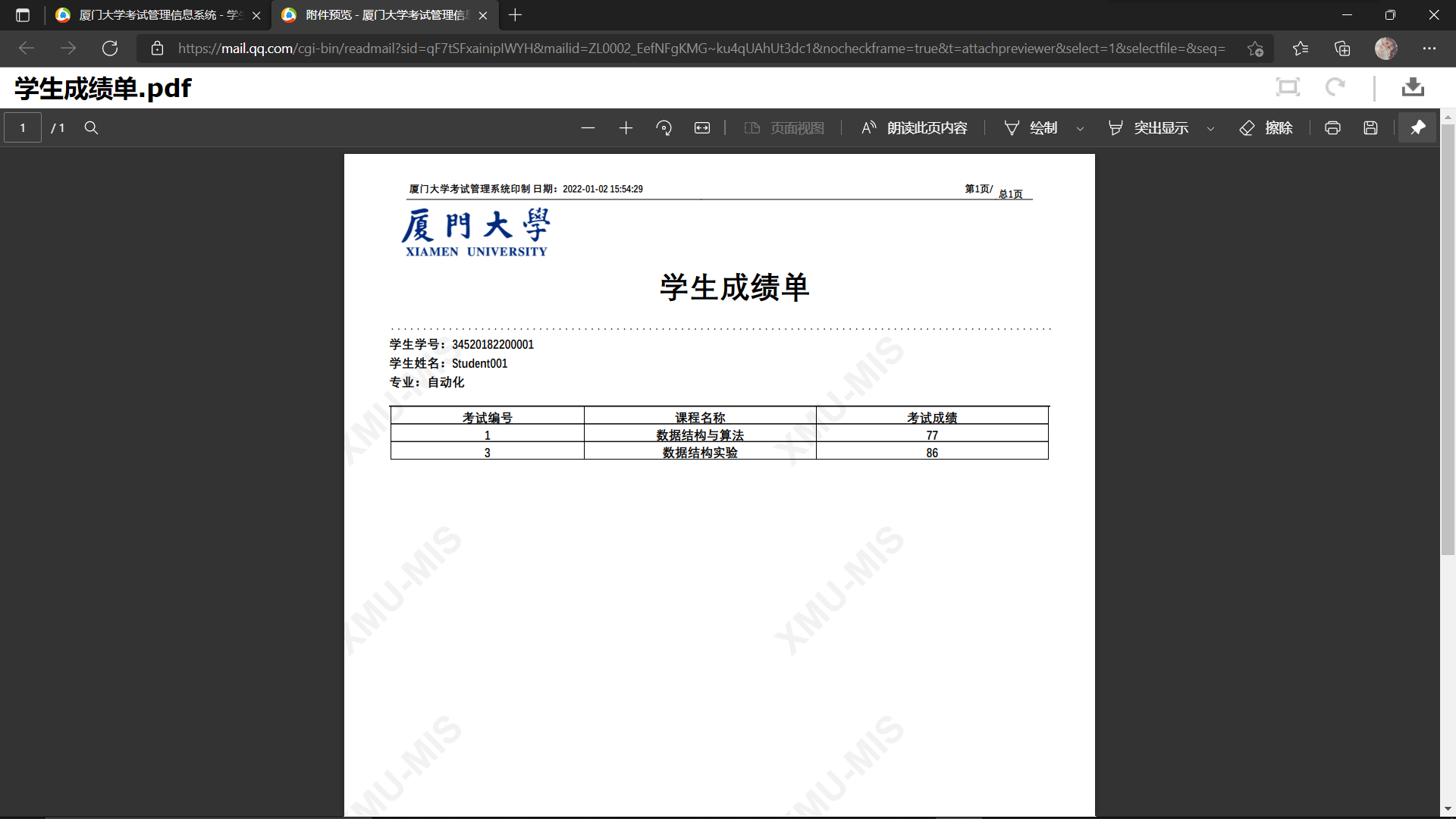Click the zoom out minus icon
The height and width of the screenshot is (819, 1456).
pyautogui.click(x=588, y=128)
